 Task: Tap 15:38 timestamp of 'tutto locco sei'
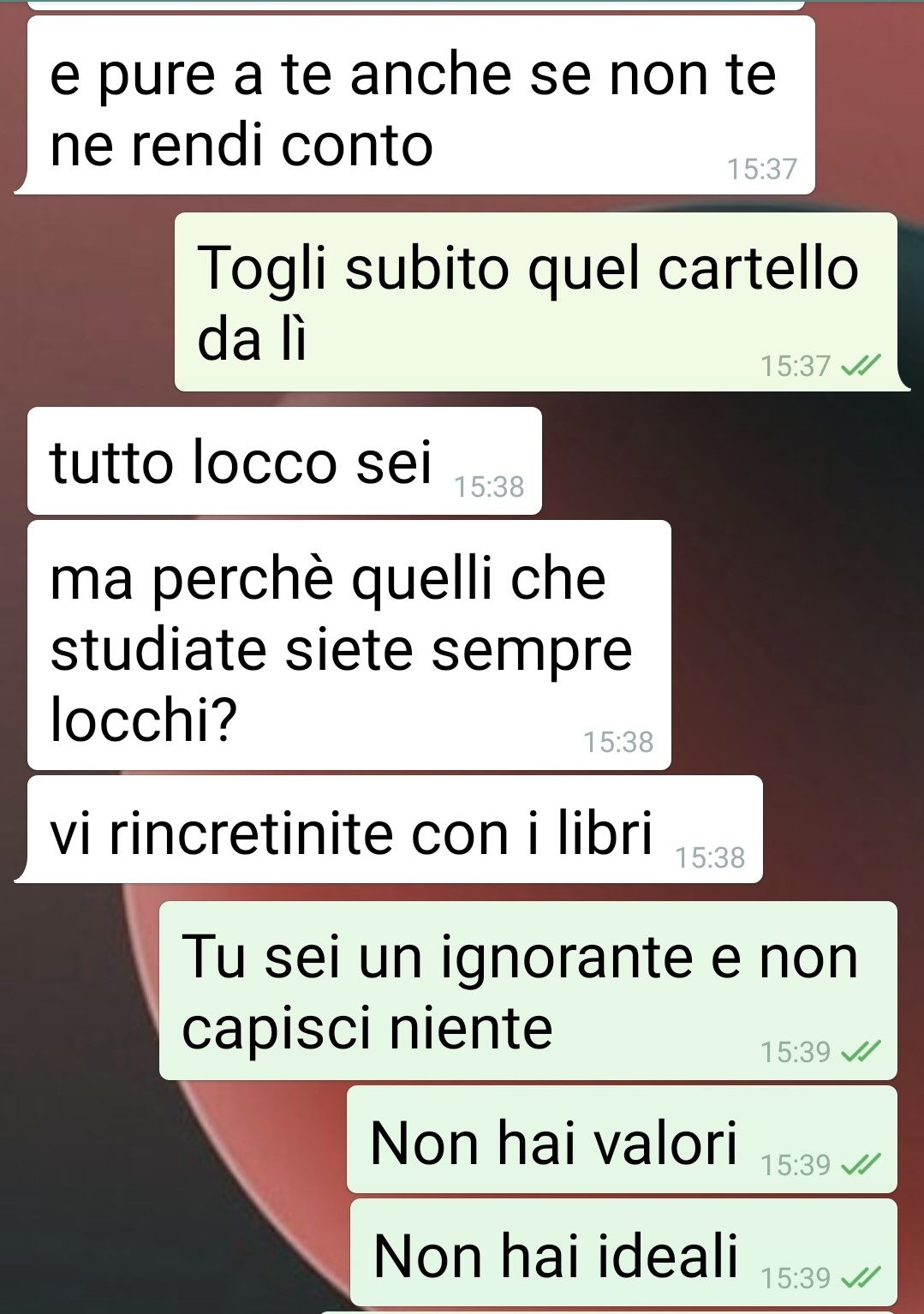point(489,487)
